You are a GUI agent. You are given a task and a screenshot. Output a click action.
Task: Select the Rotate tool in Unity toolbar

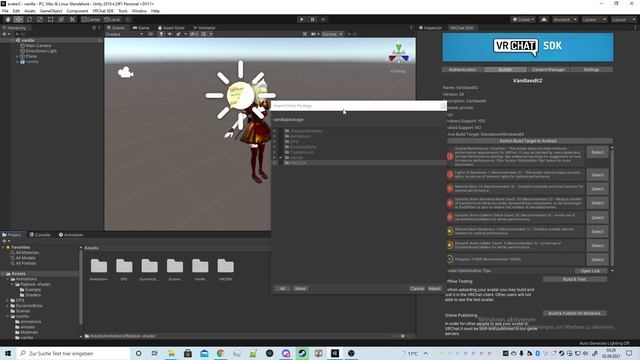point(29,20)
